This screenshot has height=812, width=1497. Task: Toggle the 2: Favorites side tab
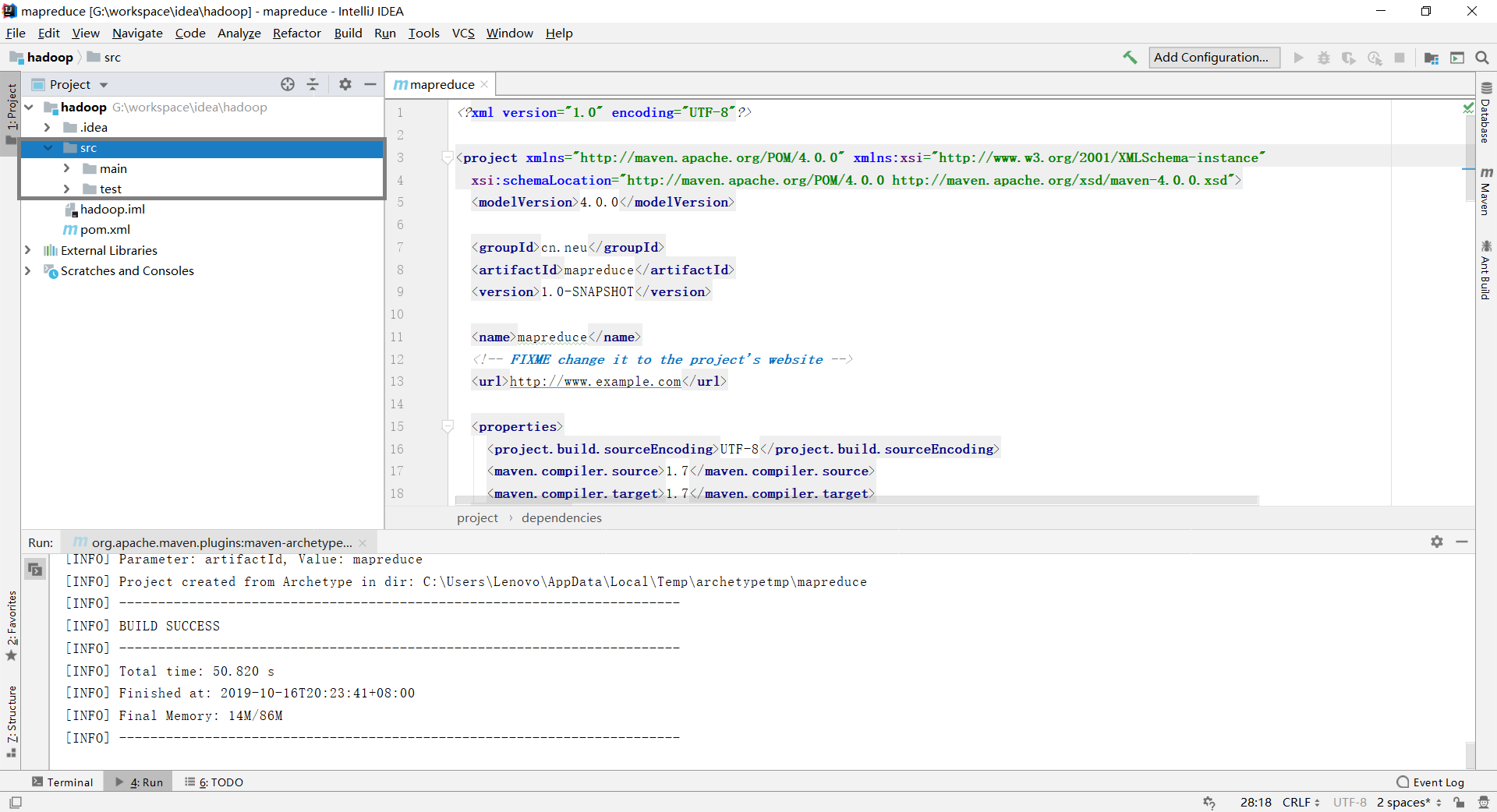(x=11, y=626)
